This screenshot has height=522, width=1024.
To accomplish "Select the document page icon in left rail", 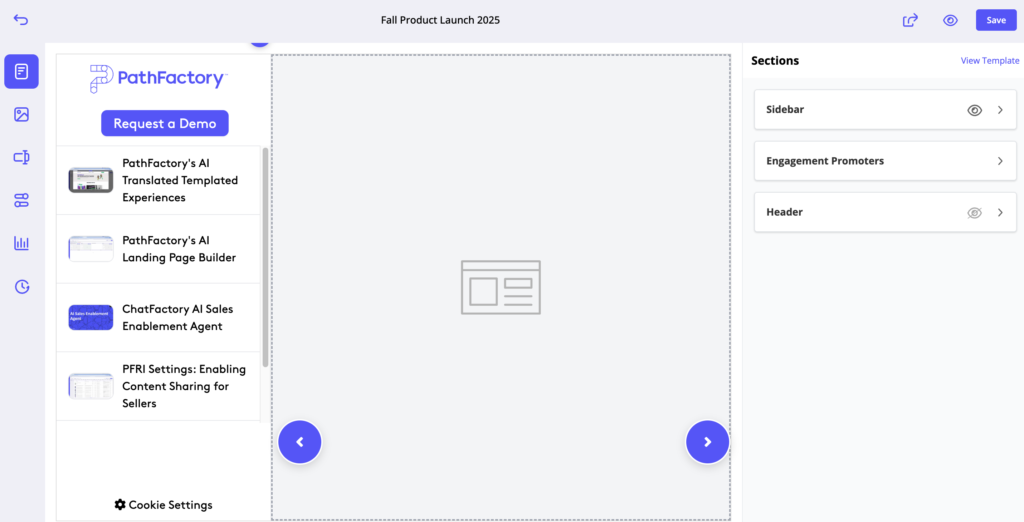I will [21, 71].
